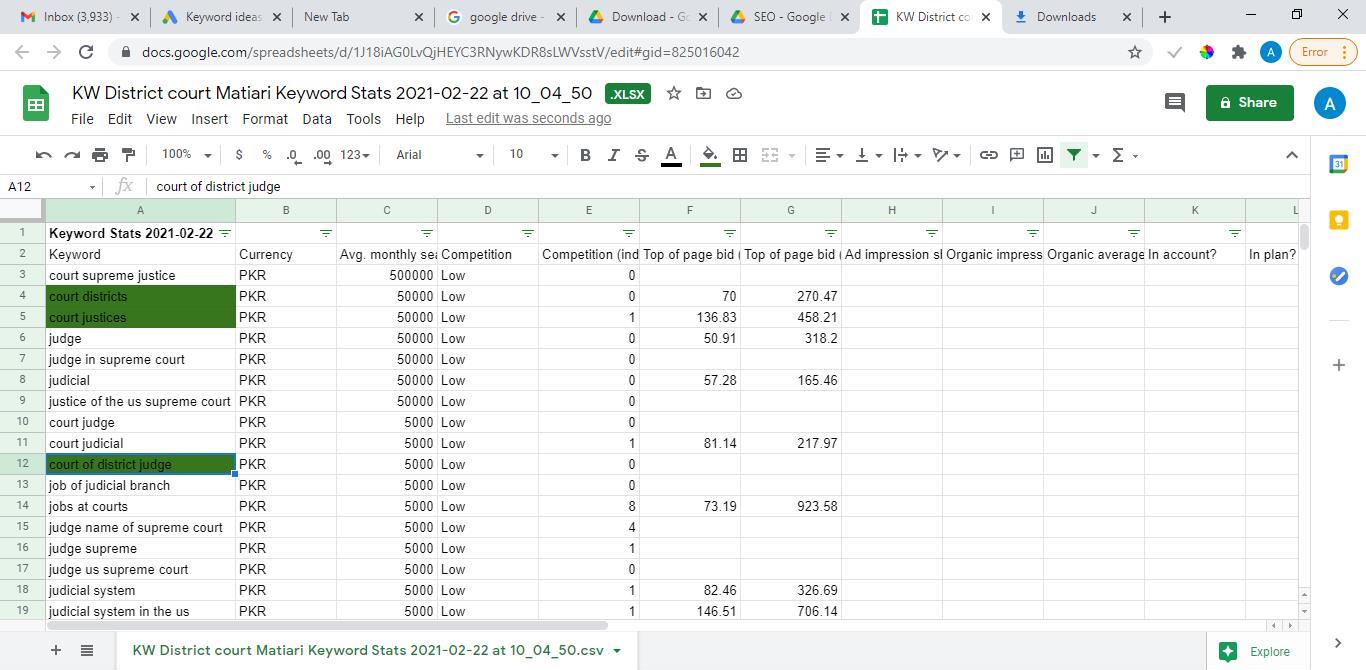Image resolution: width=1366 pixels, height=670 pixels.
Task: Get add-ons with the side panel plus
Action: click(1338, 365)
